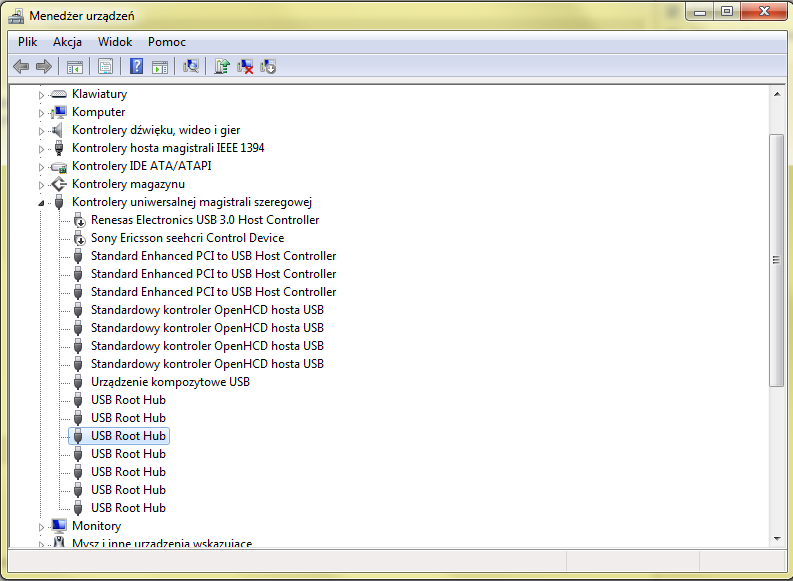
Task: Click the Scan for hardware changes toolbar icon
Action: coord(191,66)
